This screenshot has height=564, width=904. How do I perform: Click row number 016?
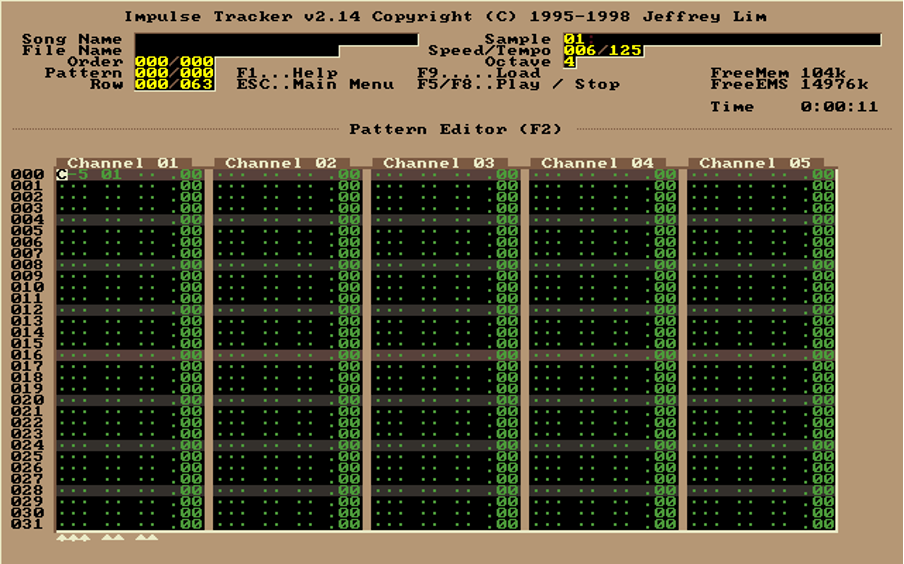[27, 355]
